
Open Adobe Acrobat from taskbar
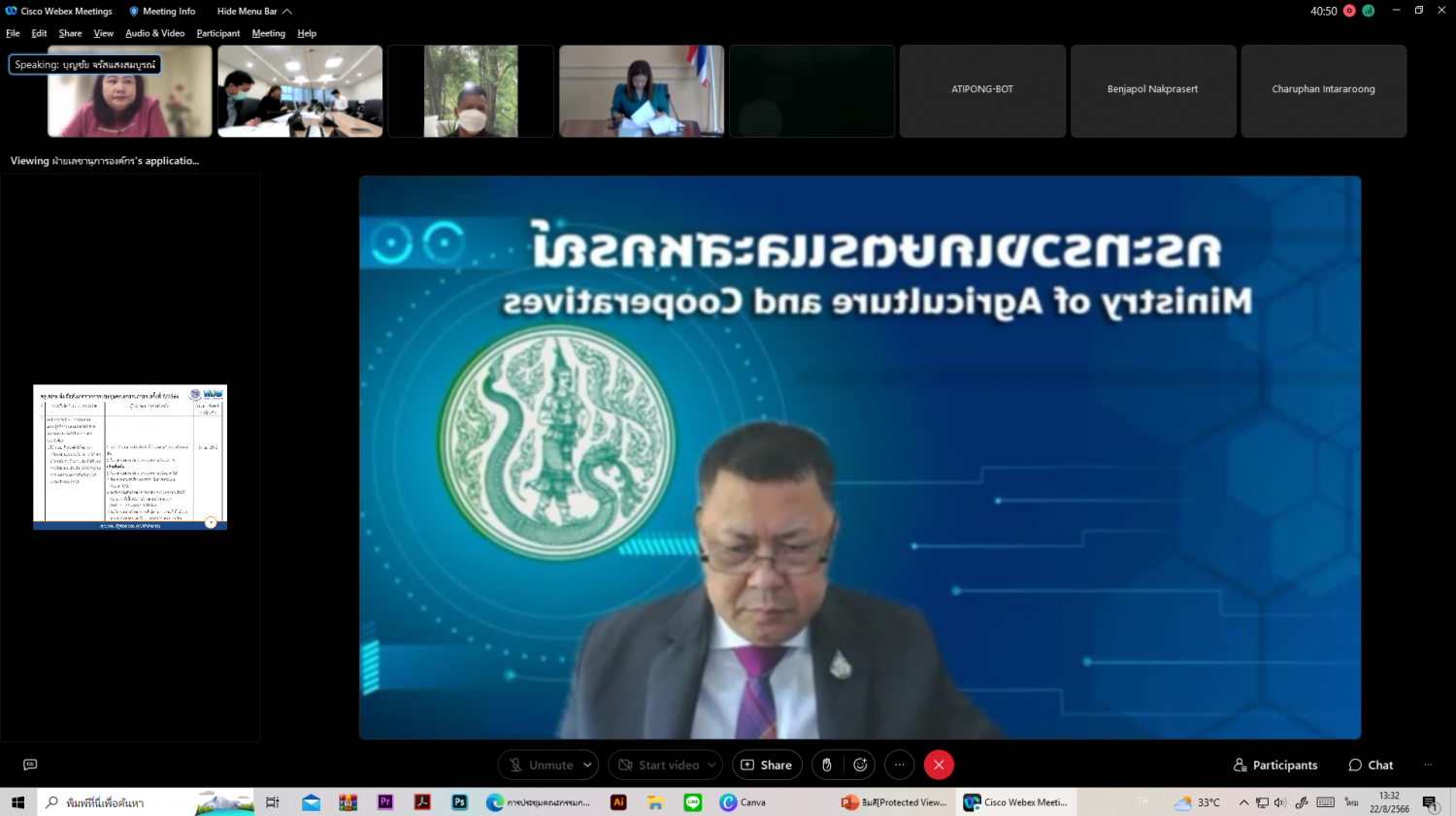pyautogui.click(x=422, y=802)
